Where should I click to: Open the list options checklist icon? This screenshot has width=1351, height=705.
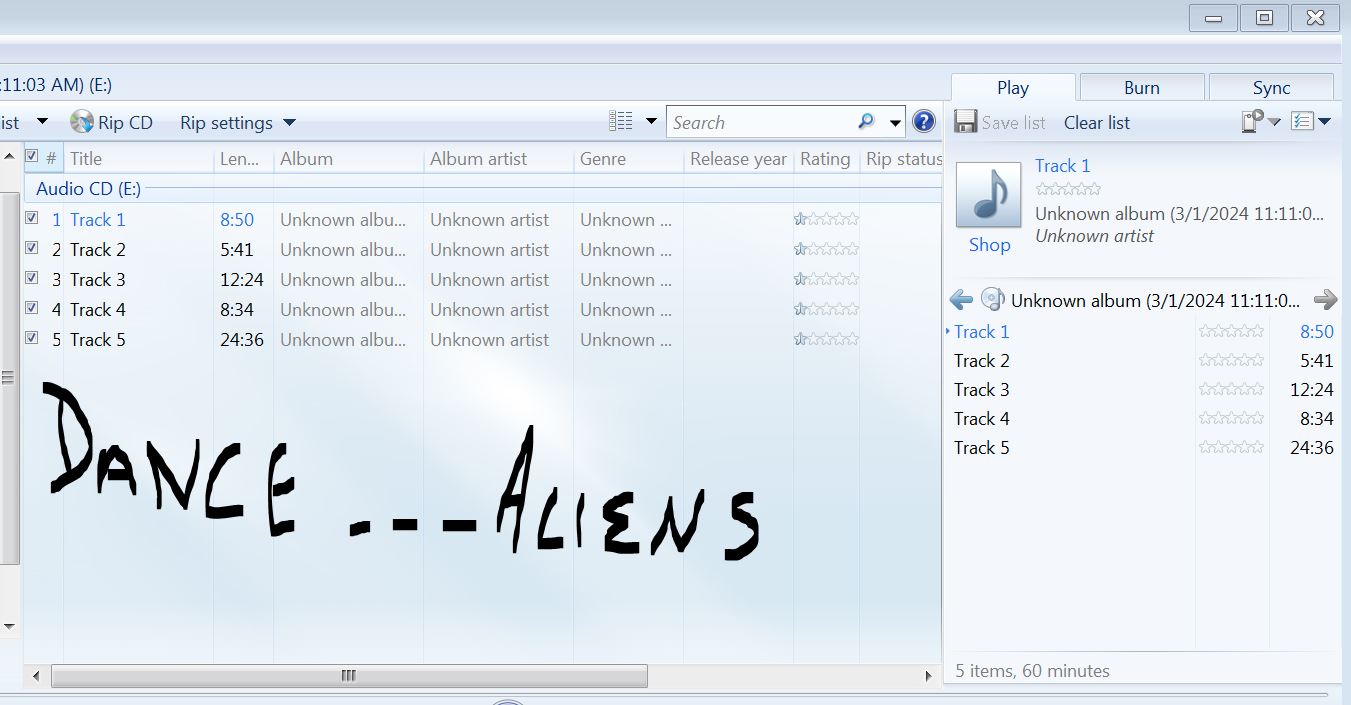pos(1302,122)
